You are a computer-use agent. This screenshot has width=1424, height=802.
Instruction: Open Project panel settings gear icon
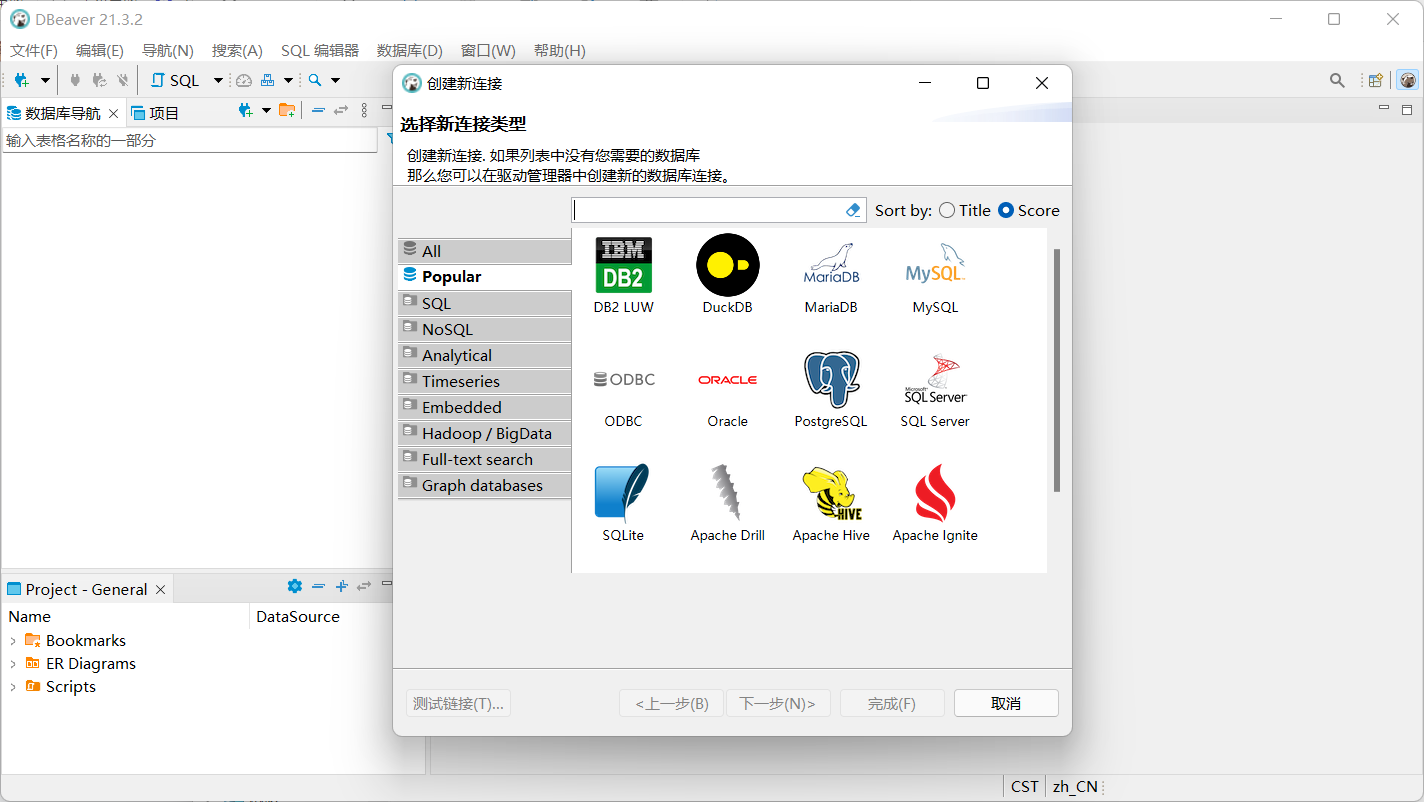coord(294,586)
